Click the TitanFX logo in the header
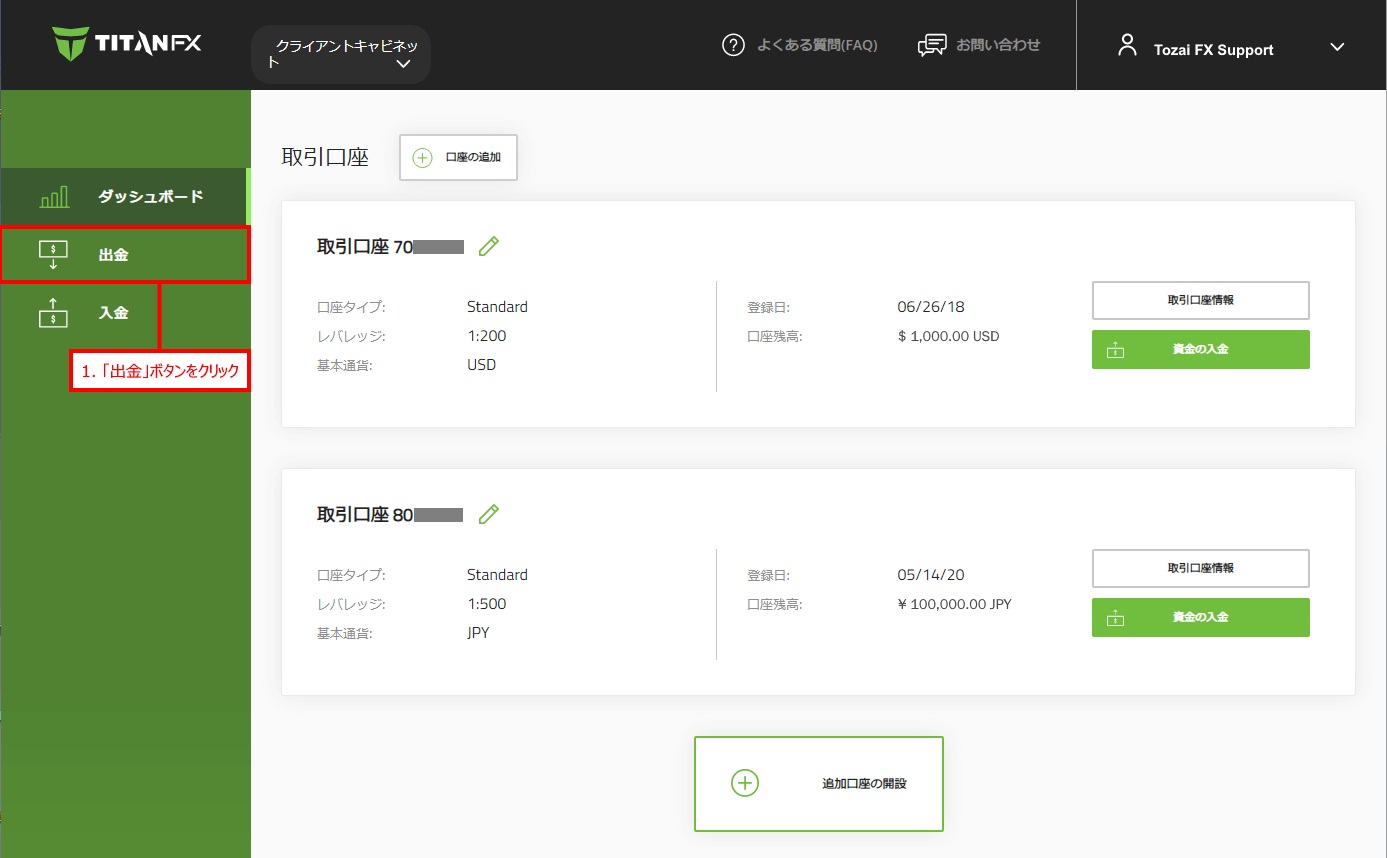This screenshot has width=1387, height=858. pos(125,43)
